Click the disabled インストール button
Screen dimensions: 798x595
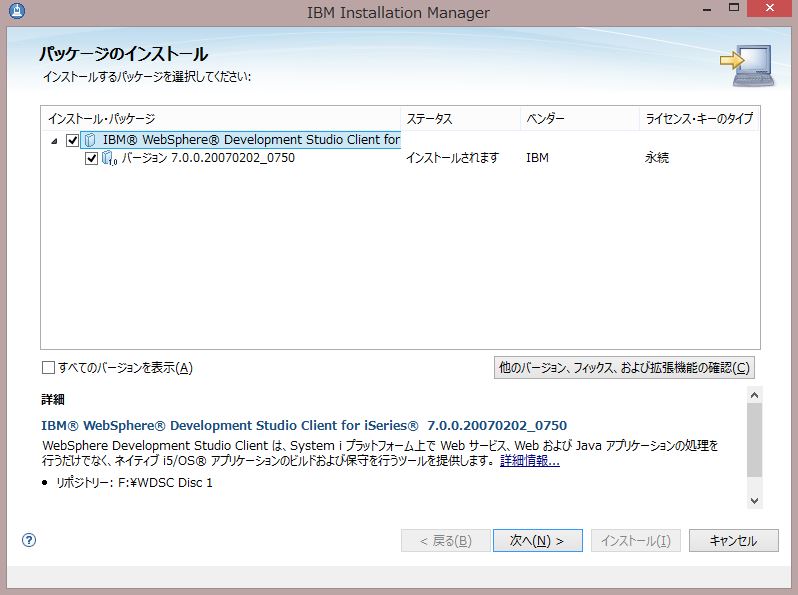point(636,541)
